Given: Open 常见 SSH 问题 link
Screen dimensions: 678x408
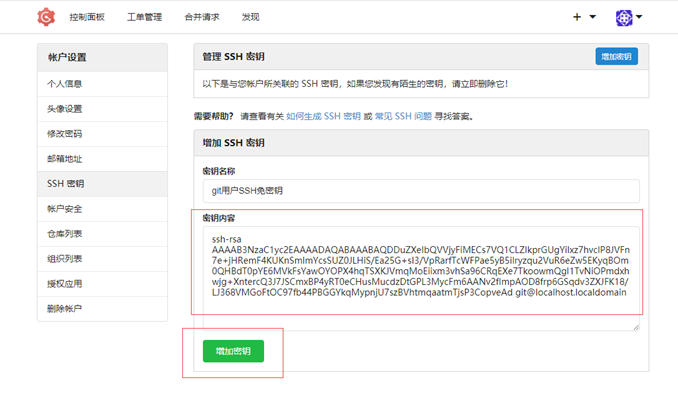Looking at the screenshot, I should [x=403, y=116].
